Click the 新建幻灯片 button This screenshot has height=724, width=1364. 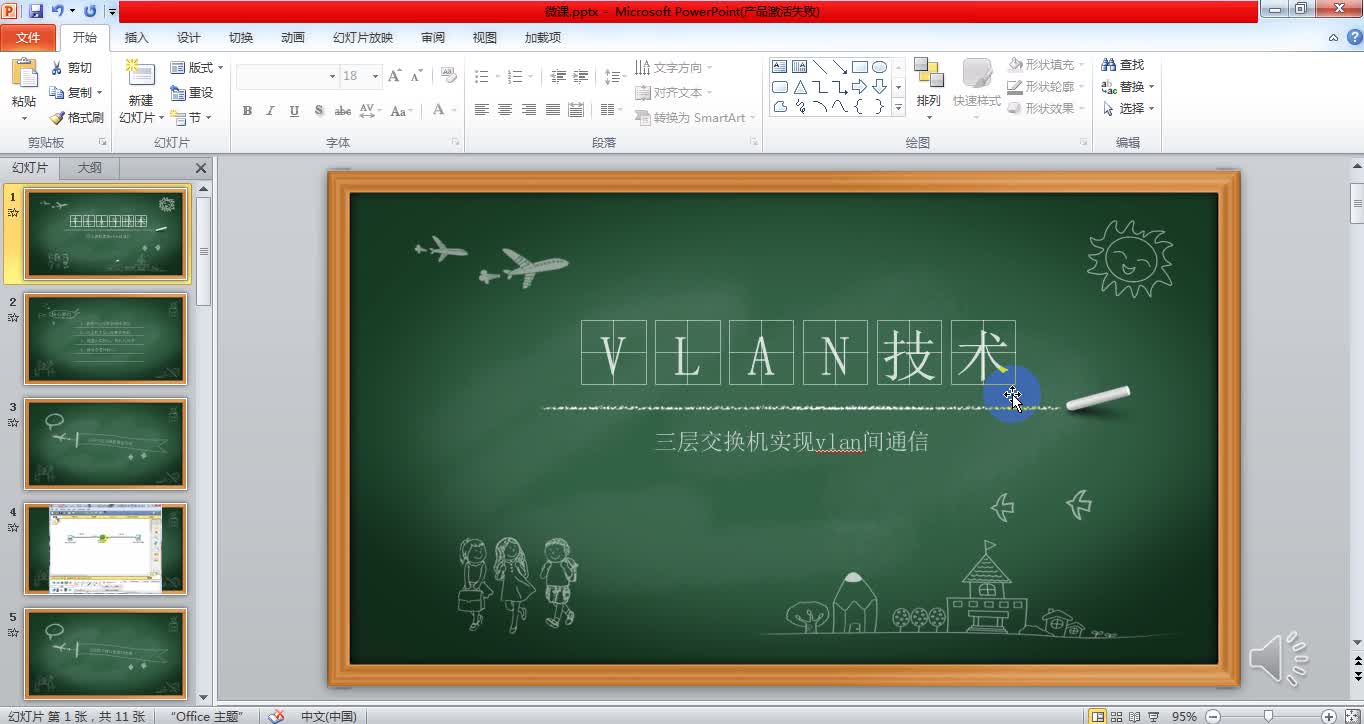(x=140, y=88)
